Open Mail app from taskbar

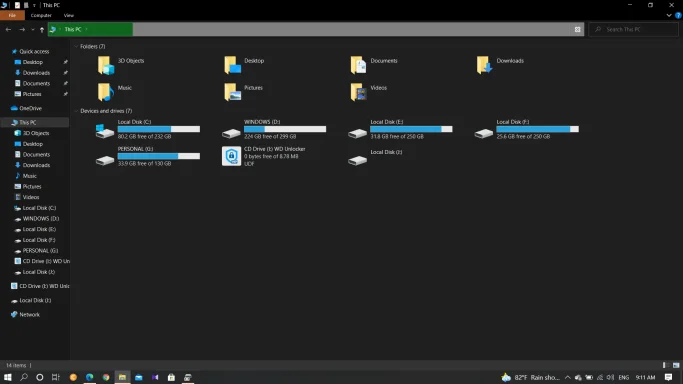(x=139, y=377)
